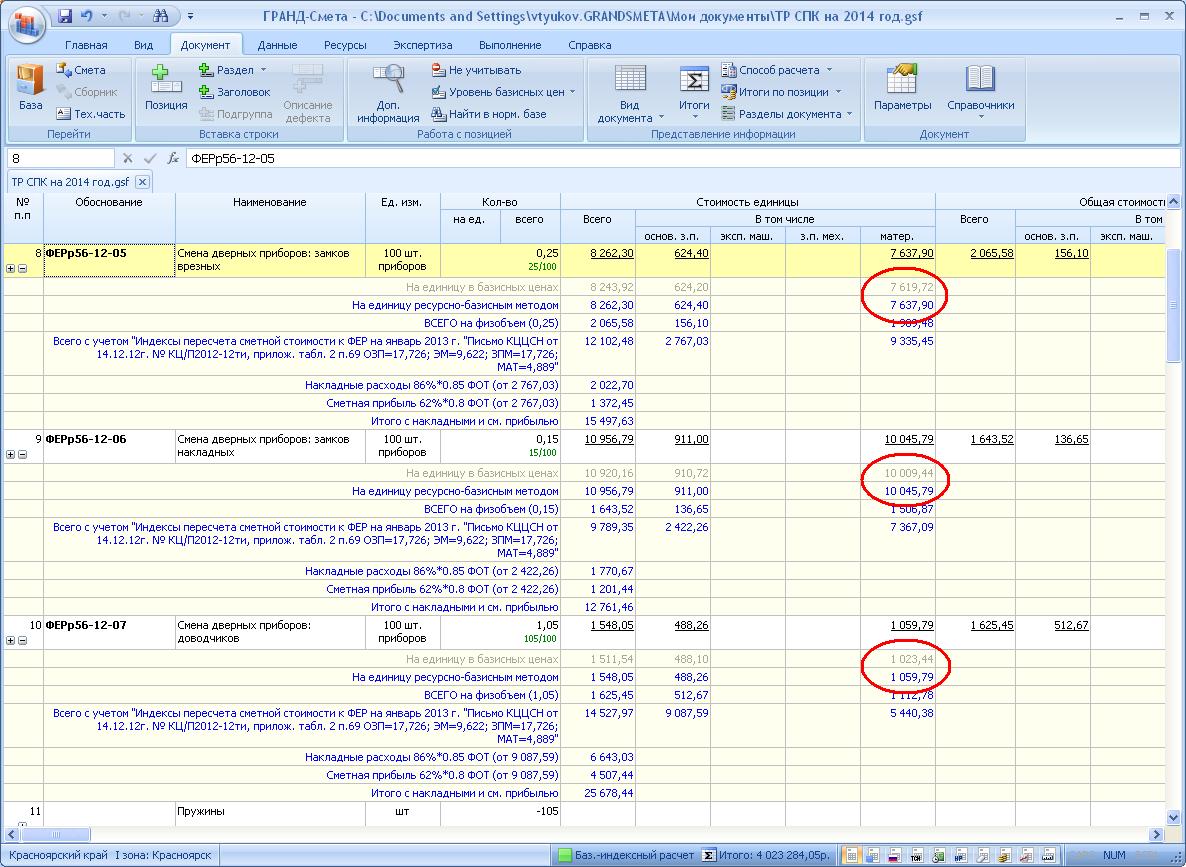Switch to the Ресурсы ribbon tab
The height and width of the screenshot is (867, 1186).
[345, 45]
